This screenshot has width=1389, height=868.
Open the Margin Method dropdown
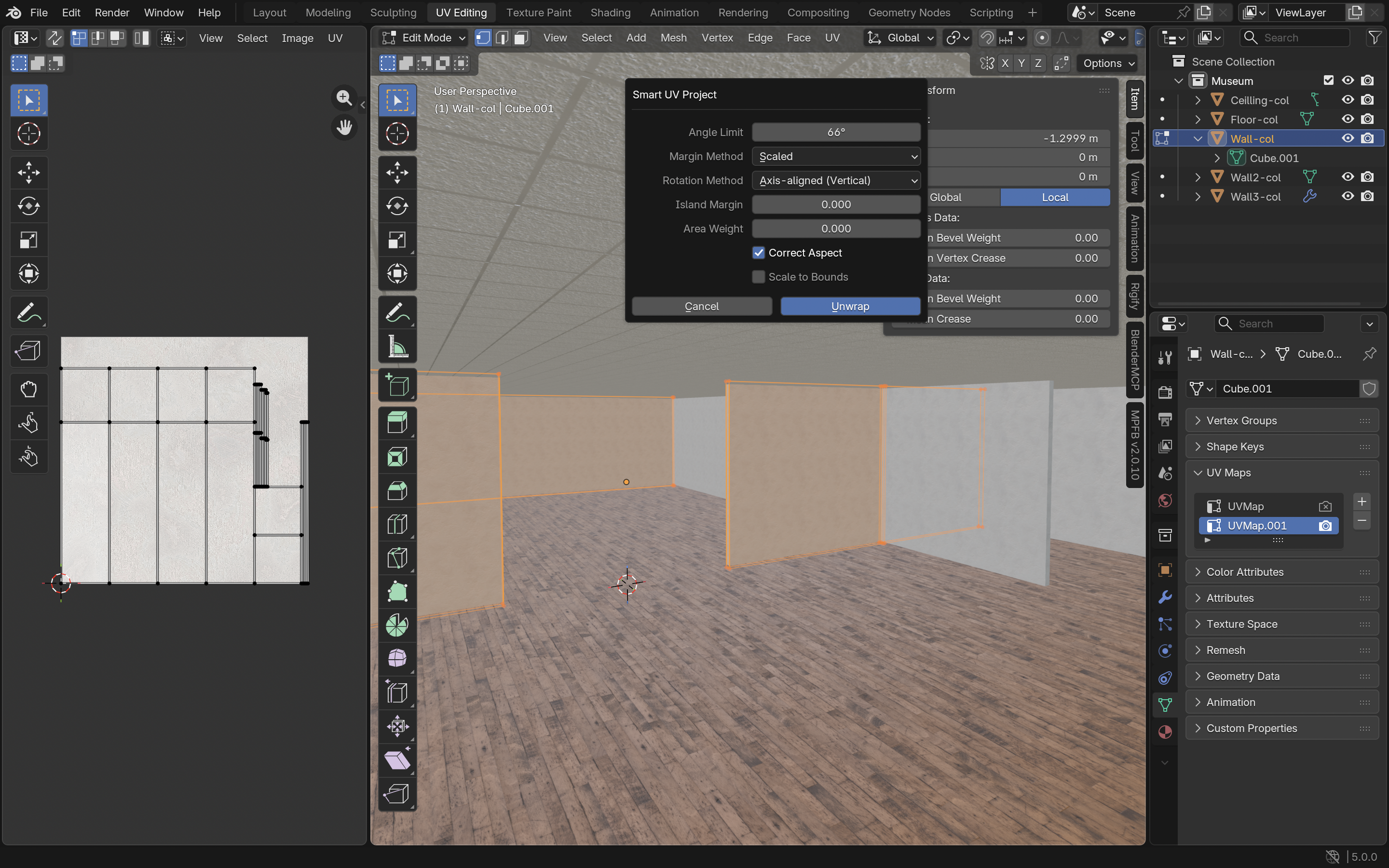(x=836, y=156)
